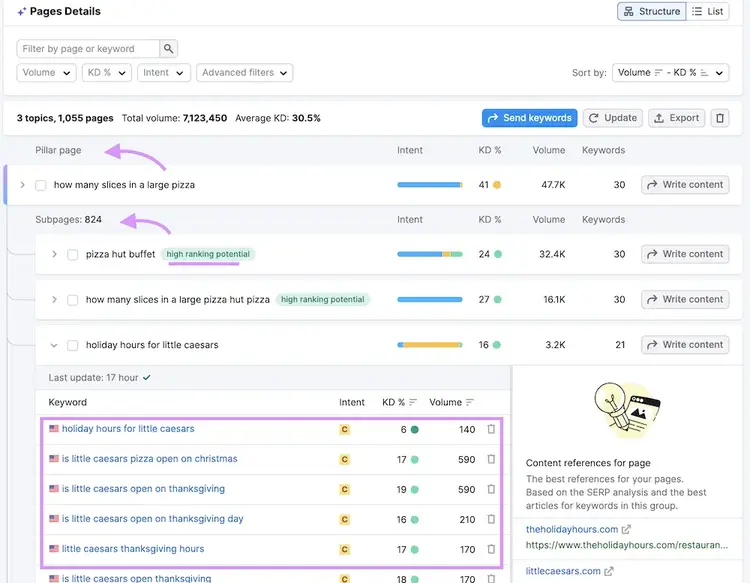Click the US flag on 'little caesars thanksgiving hours'
Screen dimensions: 750x583
(54, 549)
